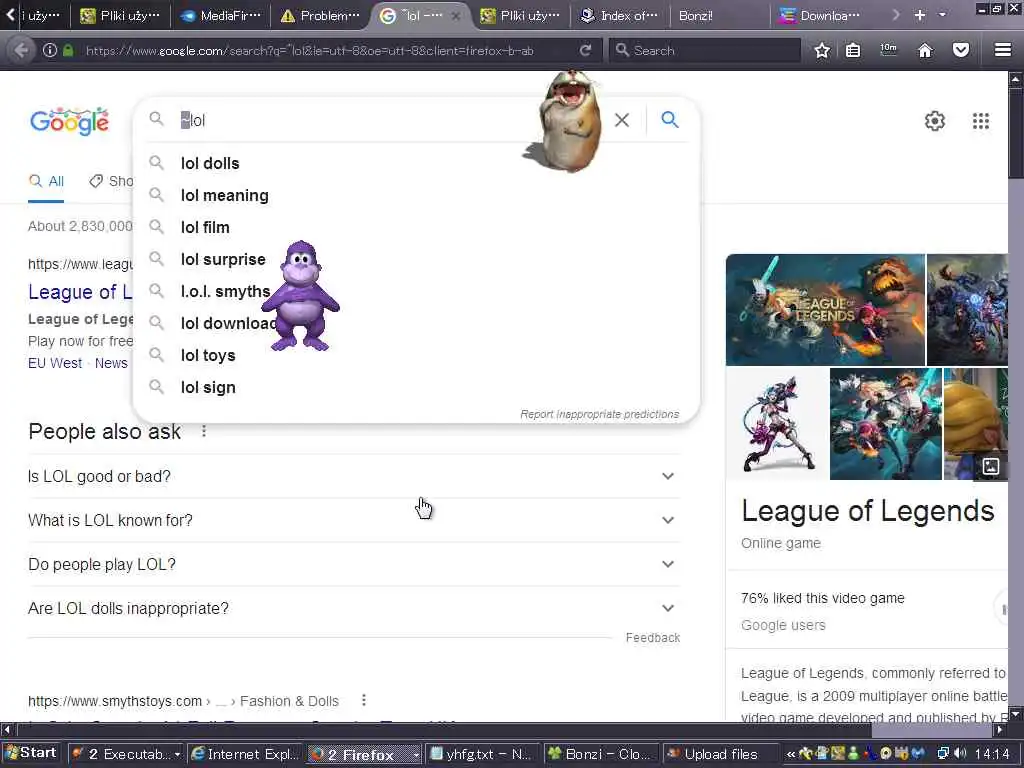The image size is (1024, 768).
Task: Open more images icon on League panel
Action: tap(991, 466)
